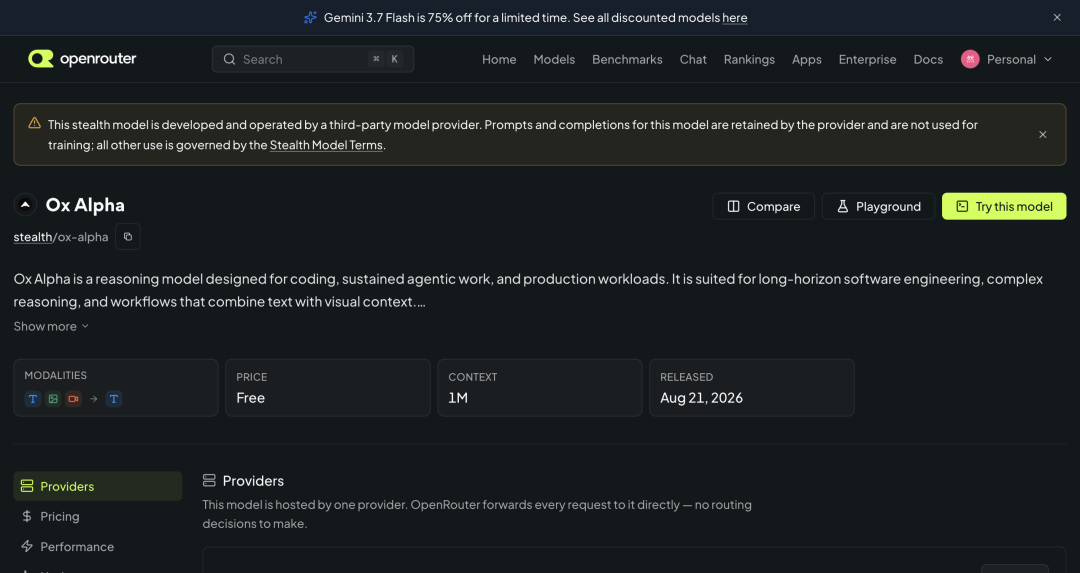1080x573 pixels.
Task: Follow the 'here' discounted models link
Action: (x=734, y=18)
